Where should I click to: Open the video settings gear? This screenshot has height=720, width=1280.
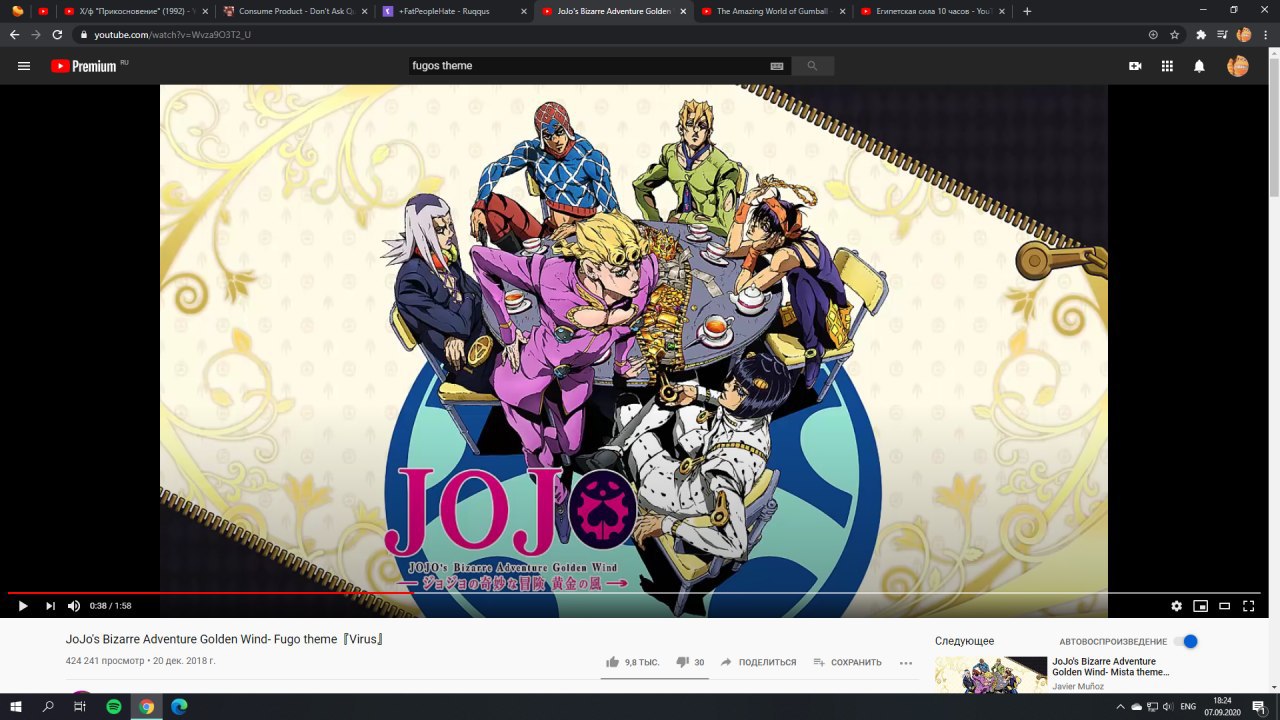[1176, 606]
